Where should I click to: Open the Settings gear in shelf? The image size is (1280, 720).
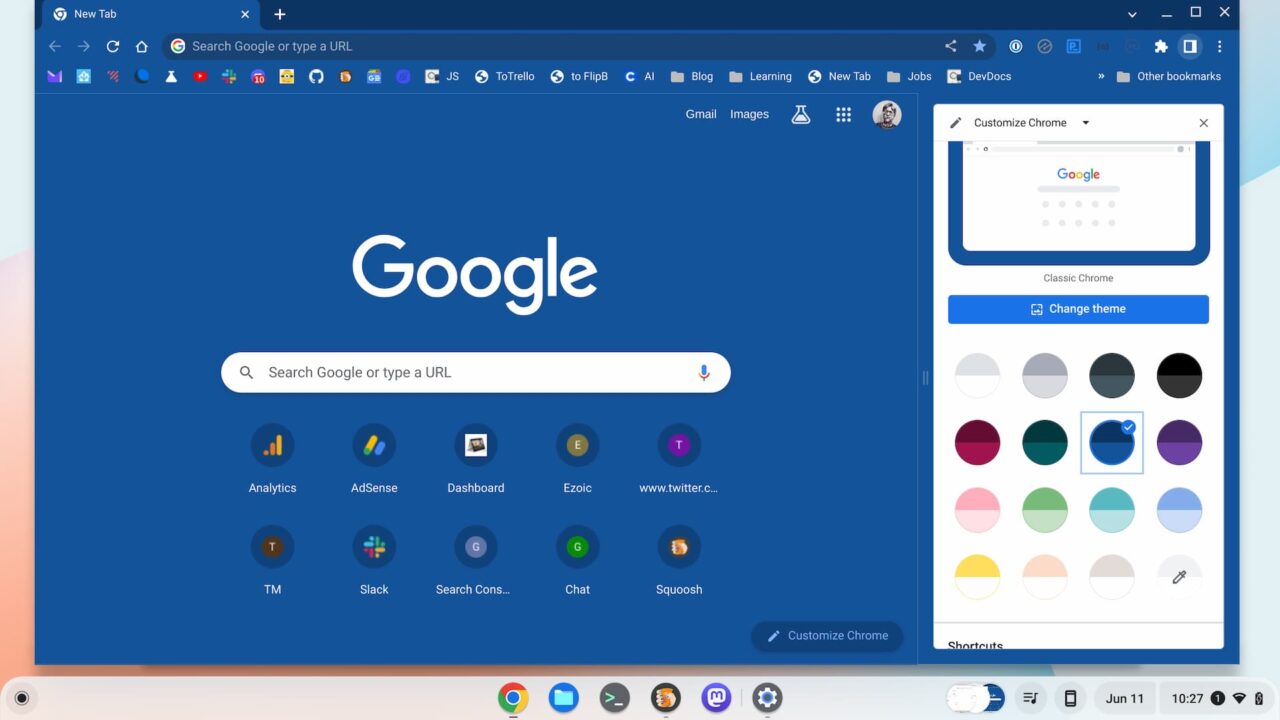click(767, 698)
